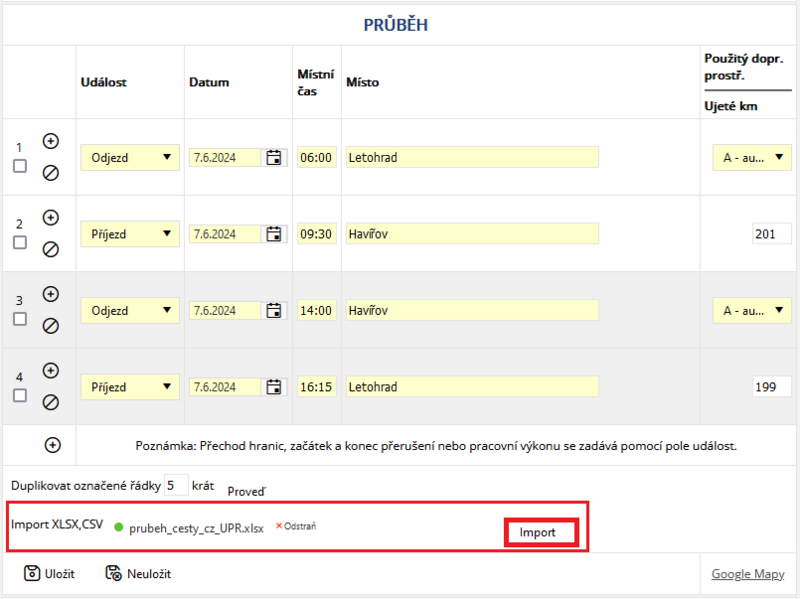Insert a row after row 4 (plus icon)
Image resolution: width=800 pixels, height=599 pixels.
[x=51, y=371]
